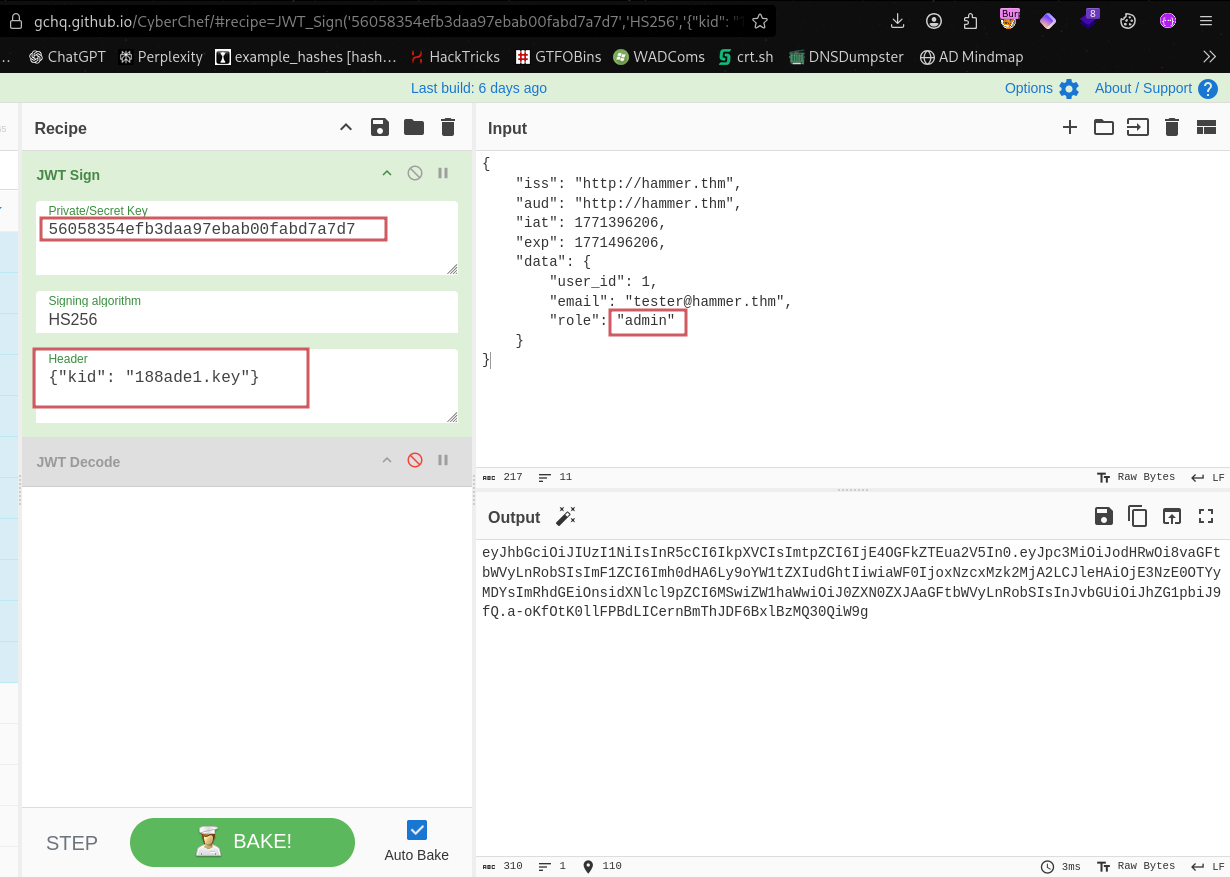
Task: Click the magic wand icon in Output
Action: [x=566, y=516]
